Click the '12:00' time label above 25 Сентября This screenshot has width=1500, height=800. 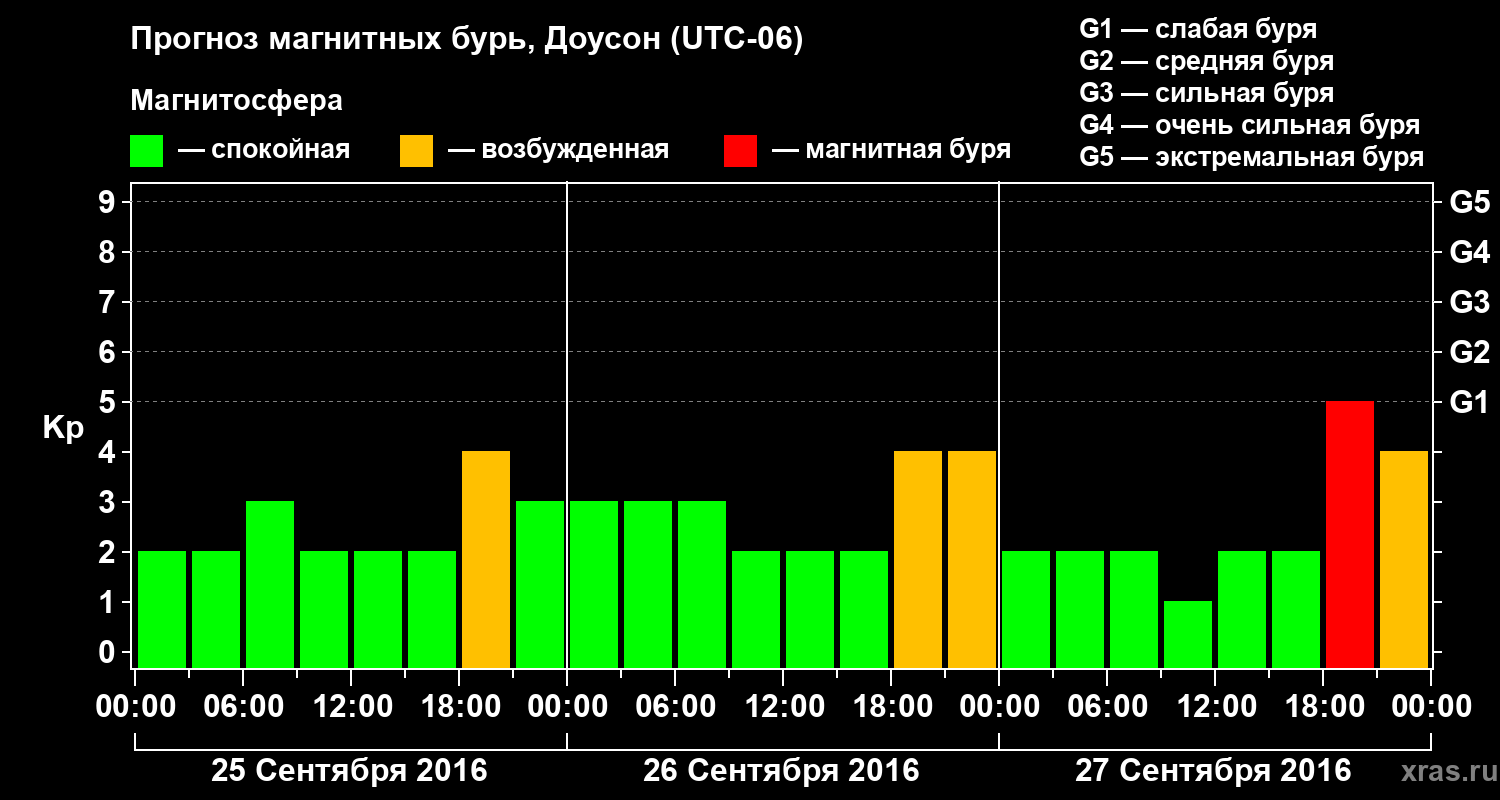pos(353,707)
